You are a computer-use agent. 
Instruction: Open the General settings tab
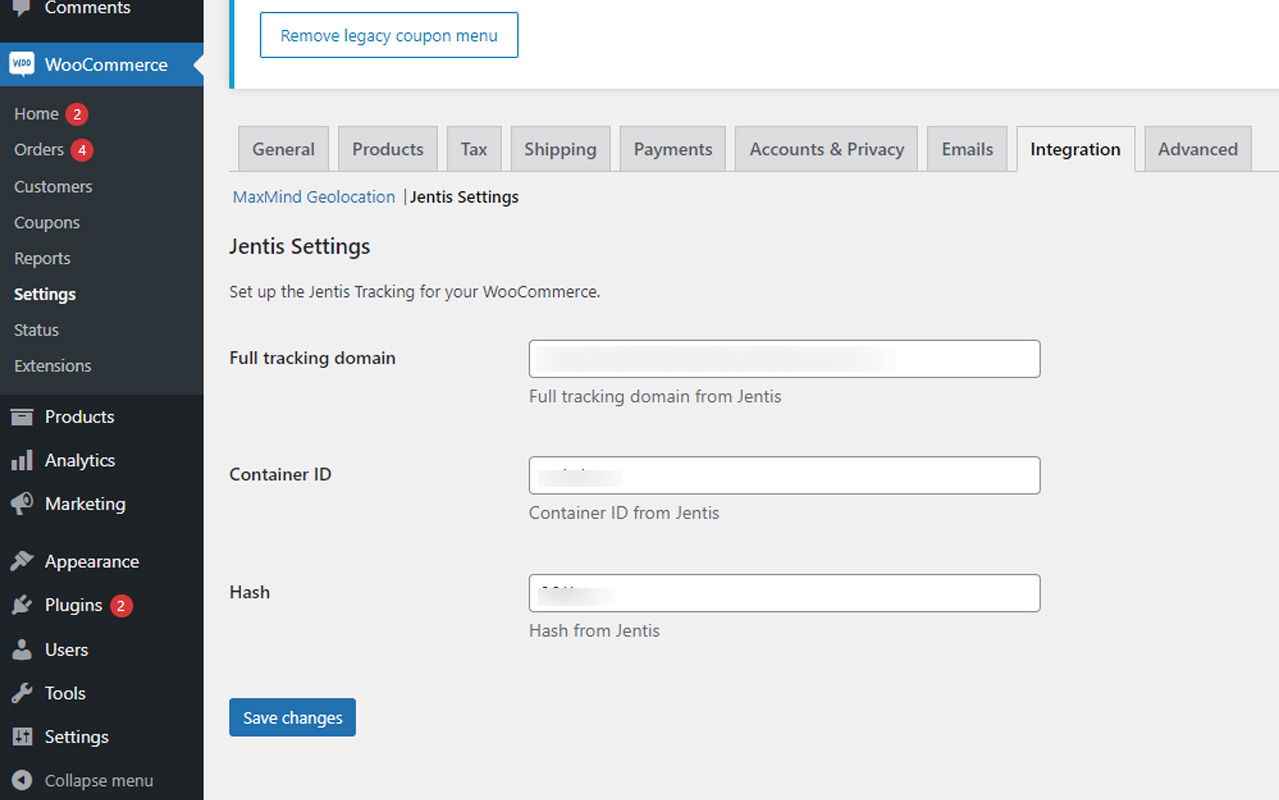click(x=283, y=149)
